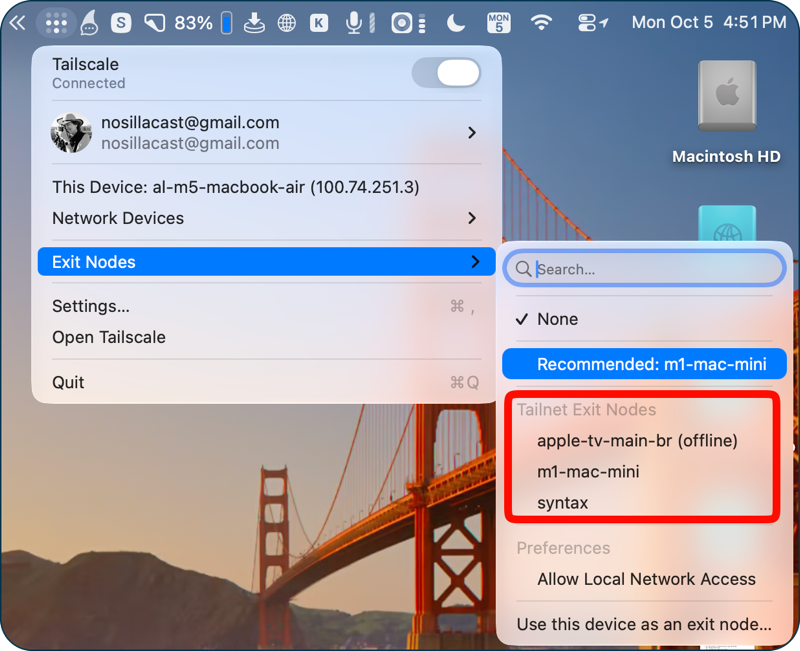Click the S app menu bar icon
The height and width of the screenshot is (651, 800).
(121, 23)
